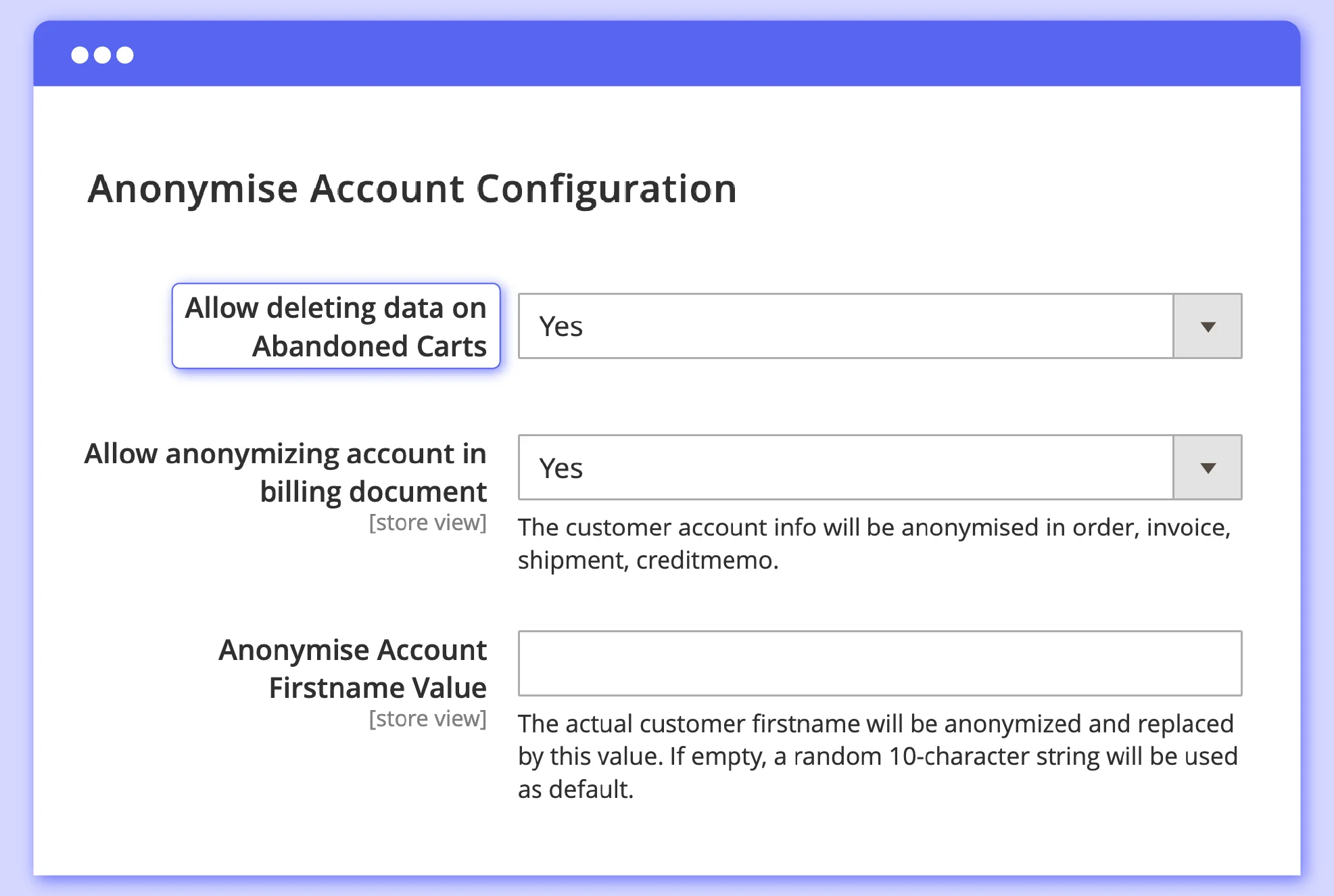Focus the Anonymise Account Firstname Value field
Image resolution: width=1334 pixels, height=896 pixels.
point(880,663)
